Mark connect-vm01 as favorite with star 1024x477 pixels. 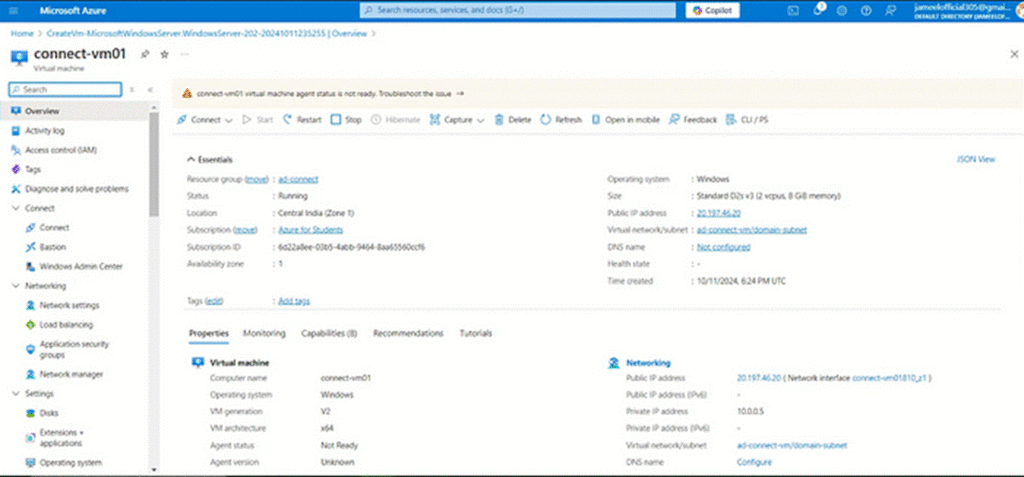point(163,54)
